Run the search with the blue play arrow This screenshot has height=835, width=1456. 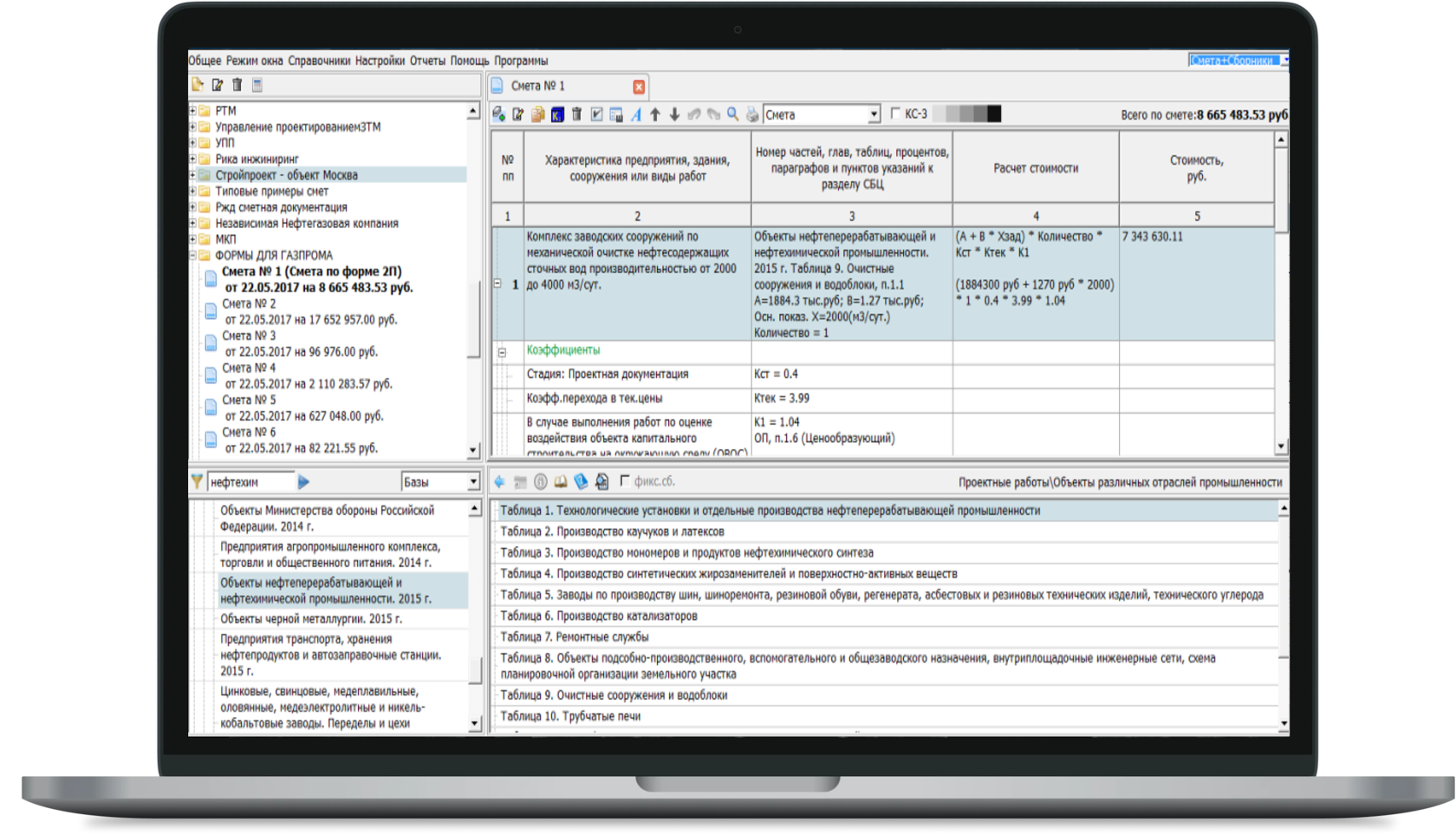[303, 481]
